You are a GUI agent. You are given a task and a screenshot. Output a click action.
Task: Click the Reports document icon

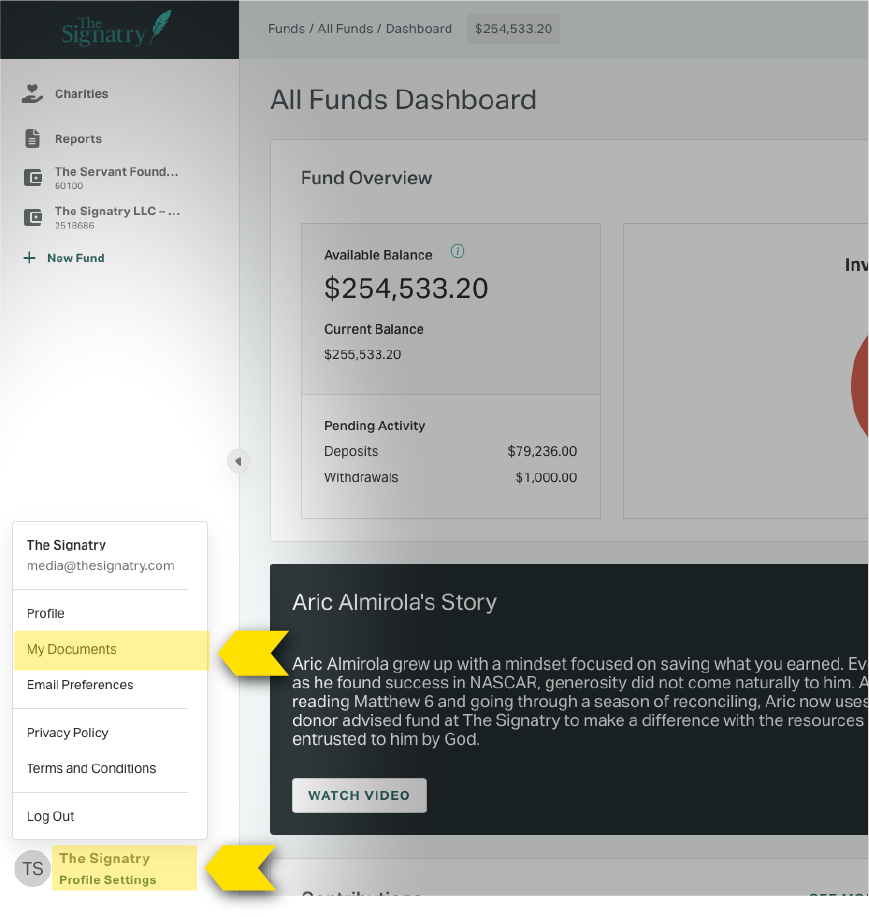pos(33,139)
